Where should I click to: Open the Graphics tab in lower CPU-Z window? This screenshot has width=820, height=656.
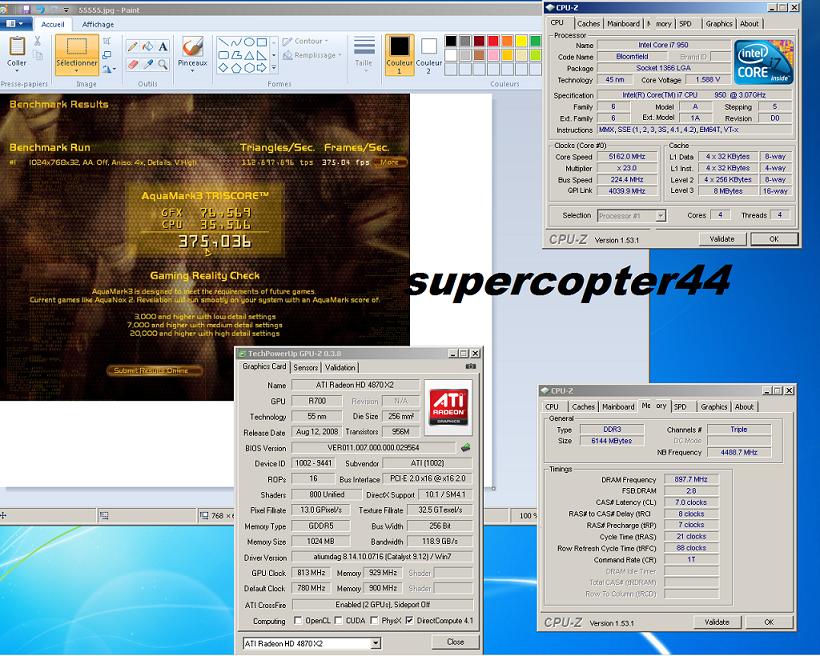click(x=714, y=406)
